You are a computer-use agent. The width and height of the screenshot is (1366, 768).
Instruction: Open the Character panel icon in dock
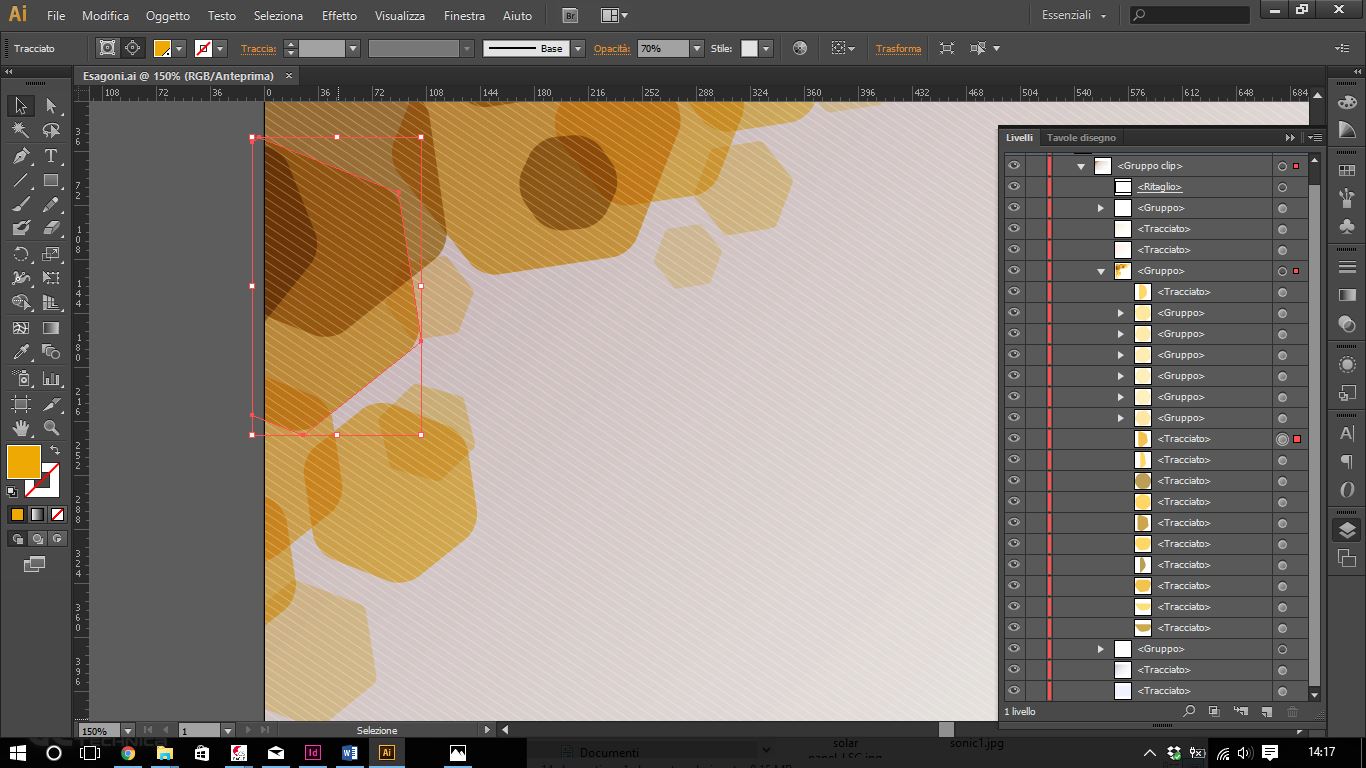pyautogui.click(x=1347, y=433)
